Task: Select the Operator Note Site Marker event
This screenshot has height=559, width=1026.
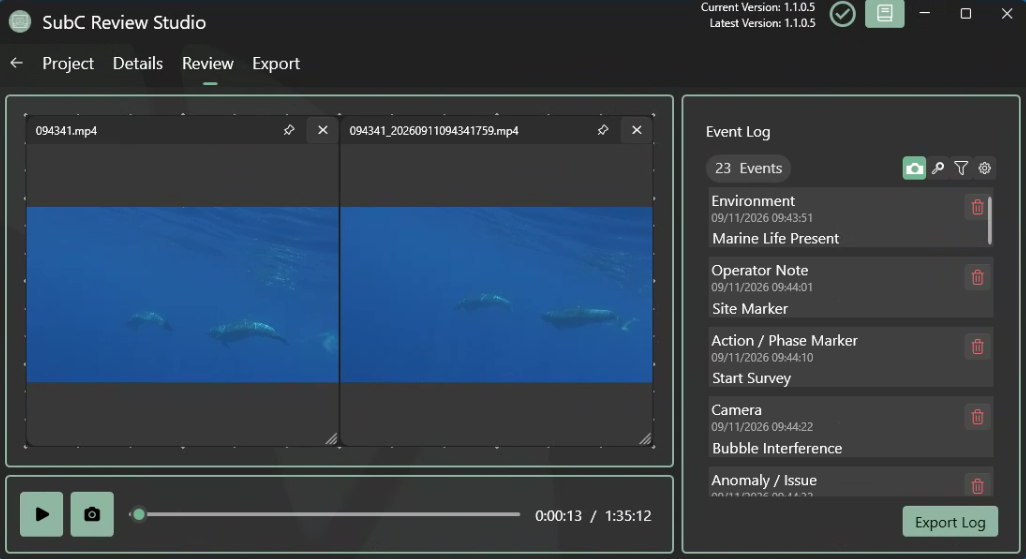Action: pyautogui.click(x=851, y=288)
